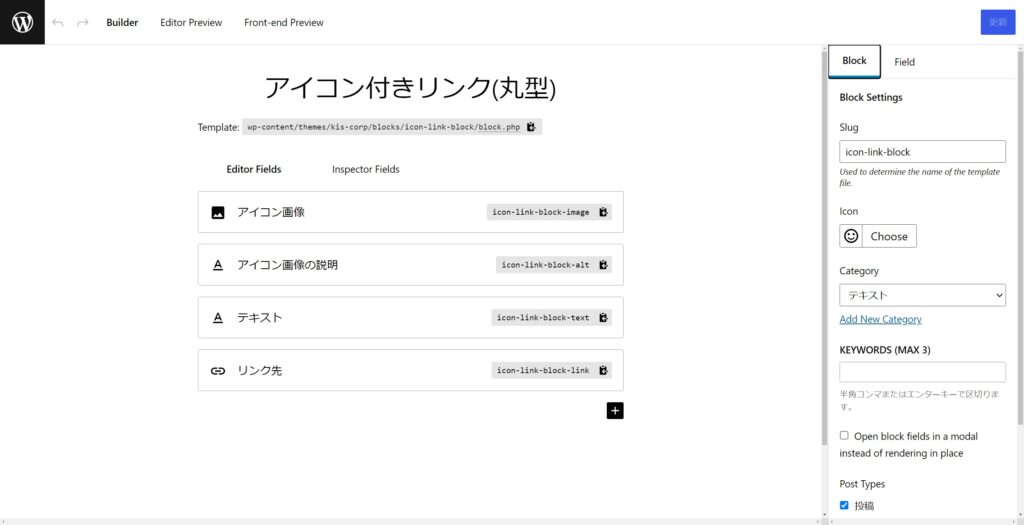Click the icon-link-block-image slug label
The height and width of the screenshot is (525, 1024).
(x=541, y=212)
